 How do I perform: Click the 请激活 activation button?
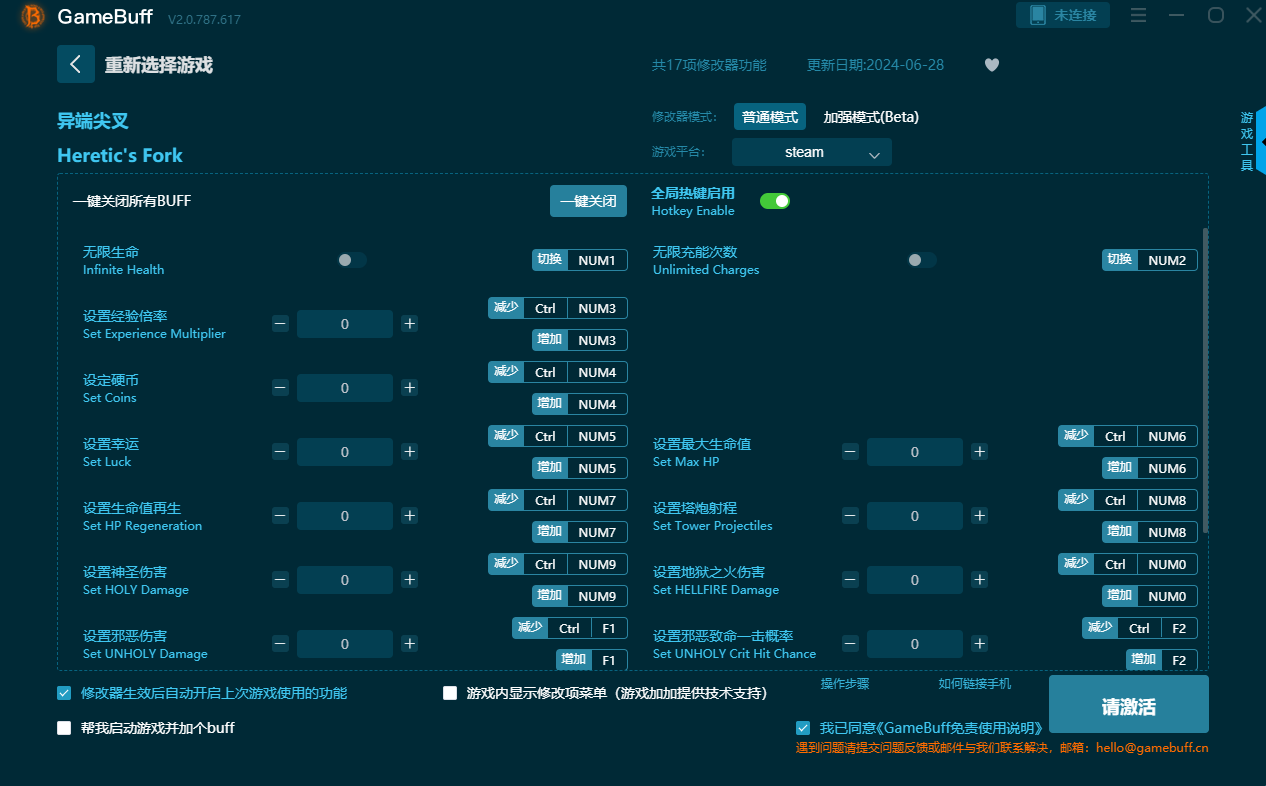tap(1126, 705)
